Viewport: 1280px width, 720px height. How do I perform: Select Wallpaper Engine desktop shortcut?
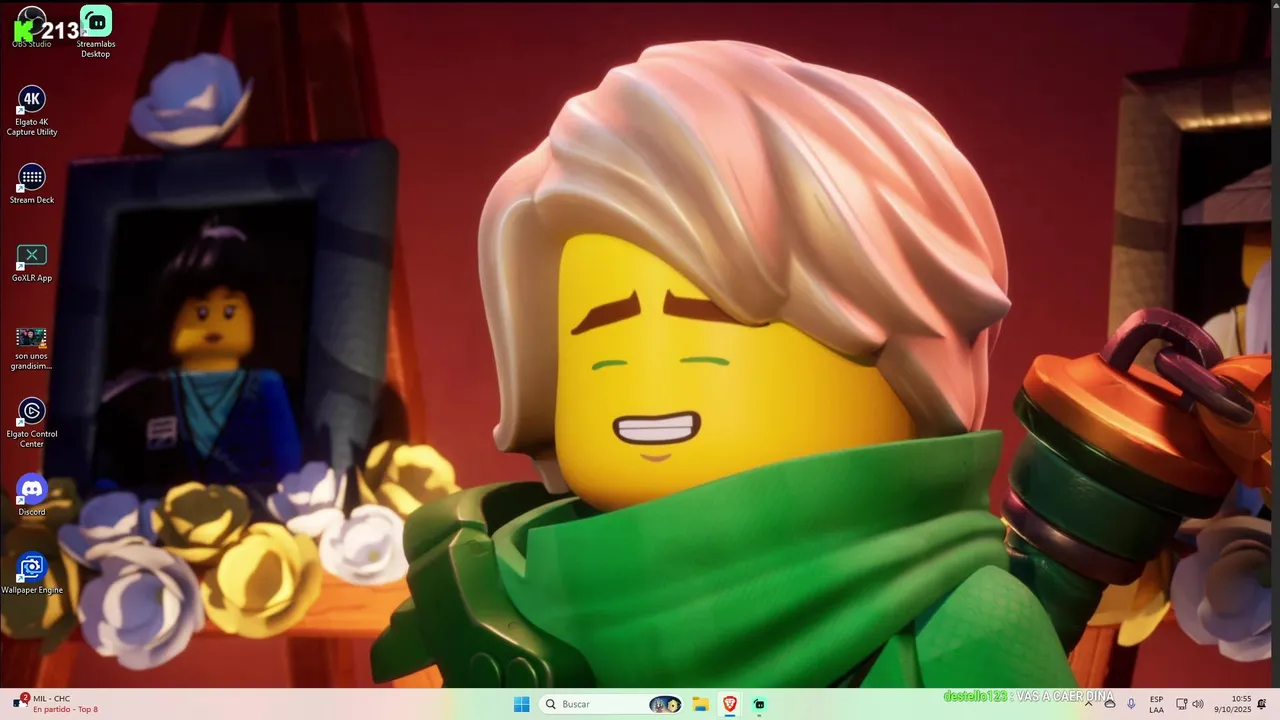[32, 575]
